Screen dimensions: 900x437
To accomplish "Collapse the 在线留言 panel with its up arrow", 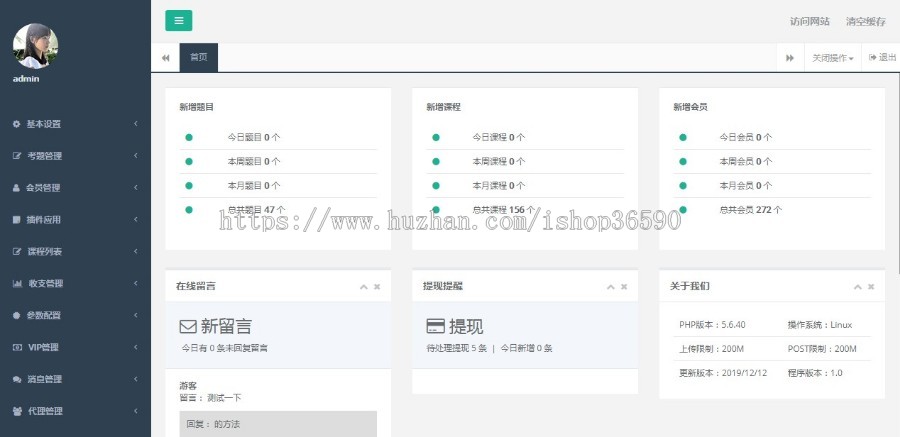I will point(363,287).
